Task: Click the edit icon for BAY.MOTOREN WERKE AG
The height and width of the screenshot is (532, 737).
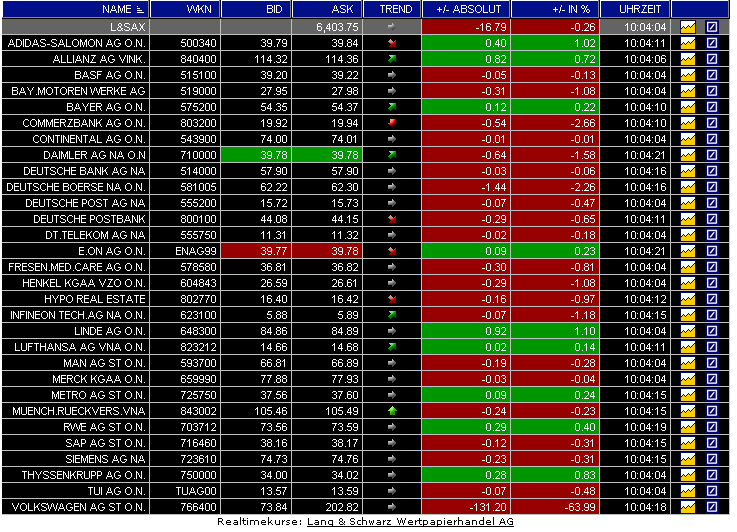Action: point(712,91)
